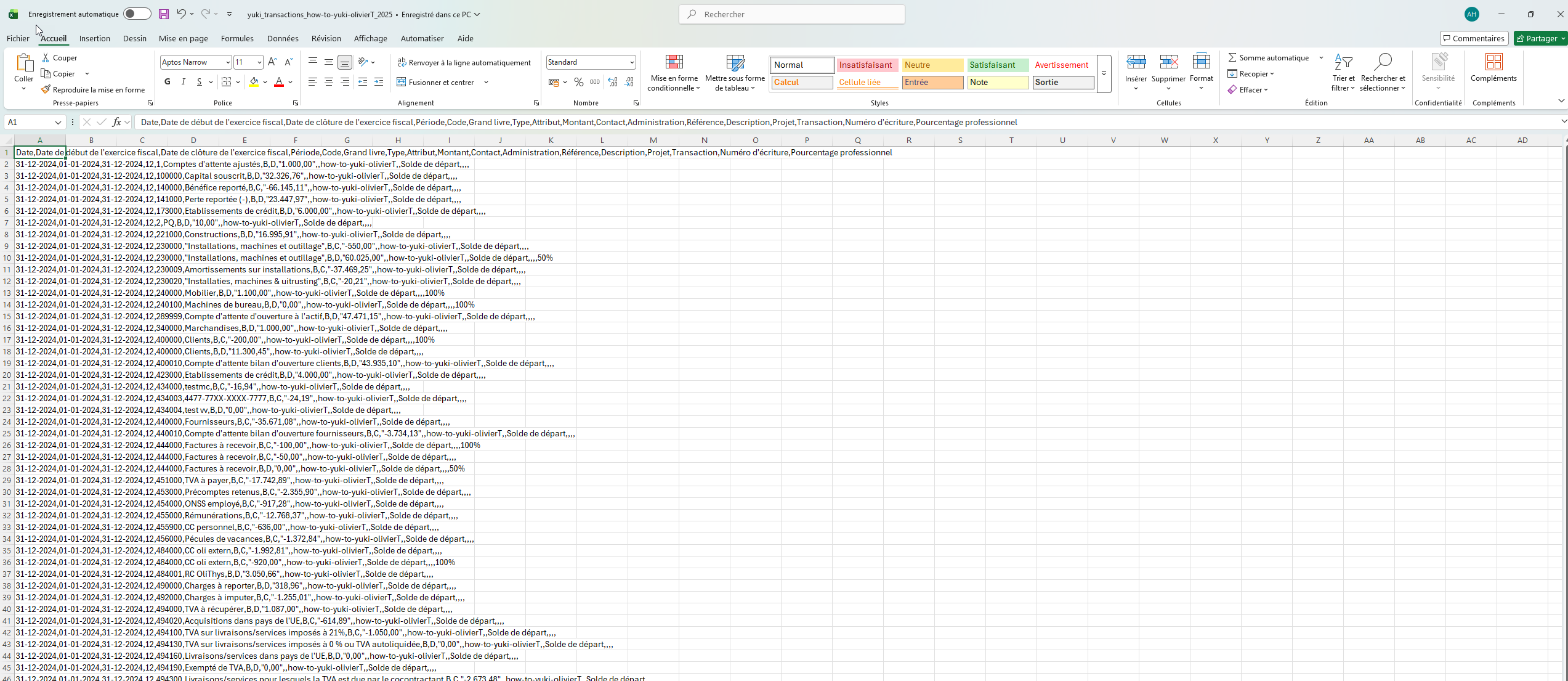Apply percent style format
The height and width of the screenshot is (681, 1568).
(x=578, y=82)
